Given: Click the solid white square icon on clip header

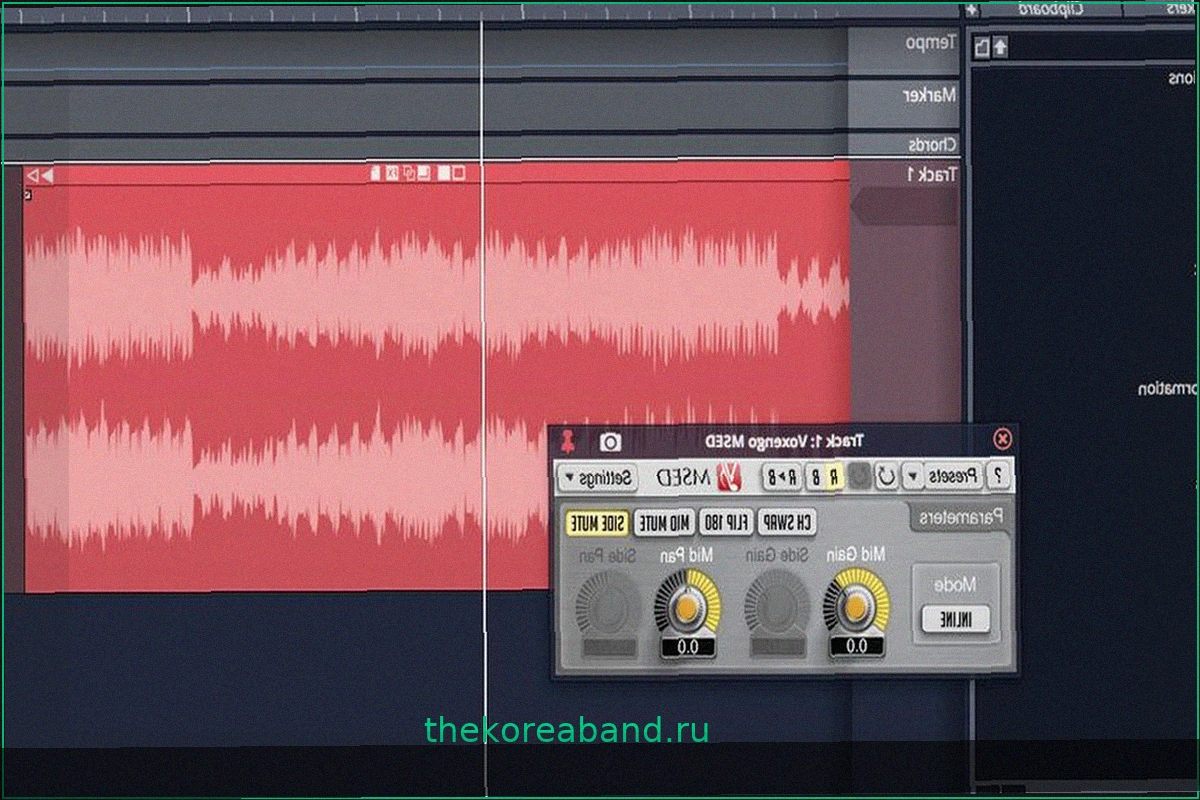Looking at the screenshot, I should click(443, 173).
